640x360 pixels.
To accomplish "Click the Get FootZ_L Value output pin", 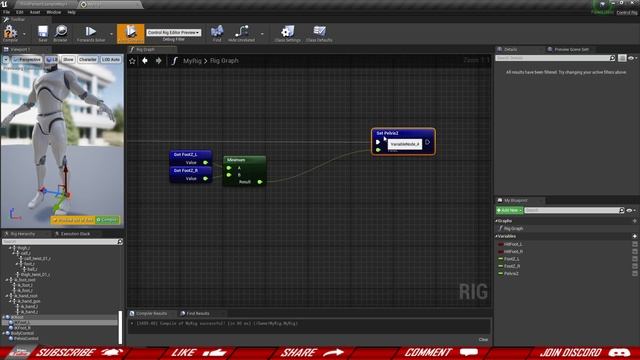I will pyautogui.click(x=206, y=162).
